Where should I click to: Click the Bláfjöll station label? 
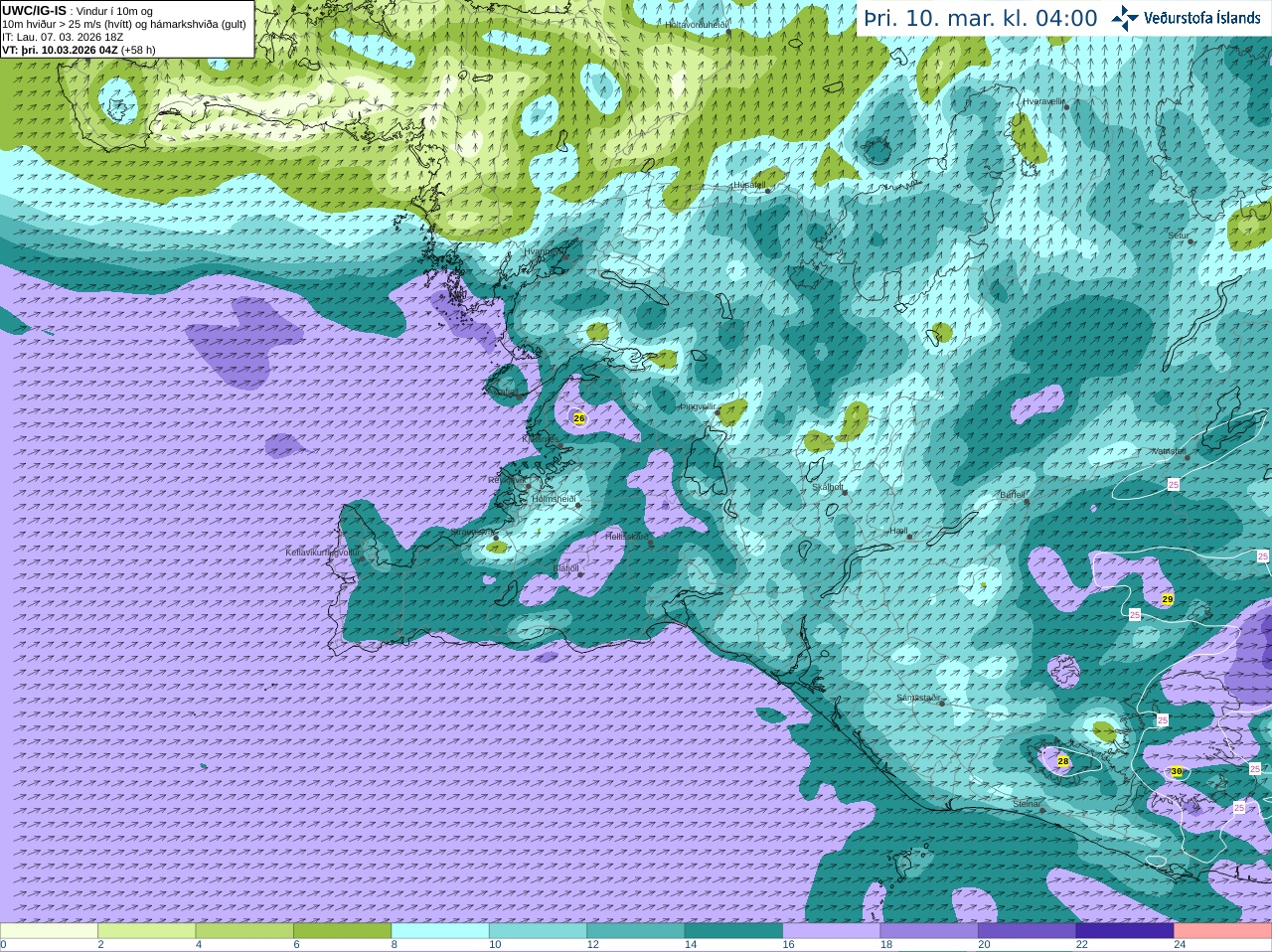coord(565,568)
